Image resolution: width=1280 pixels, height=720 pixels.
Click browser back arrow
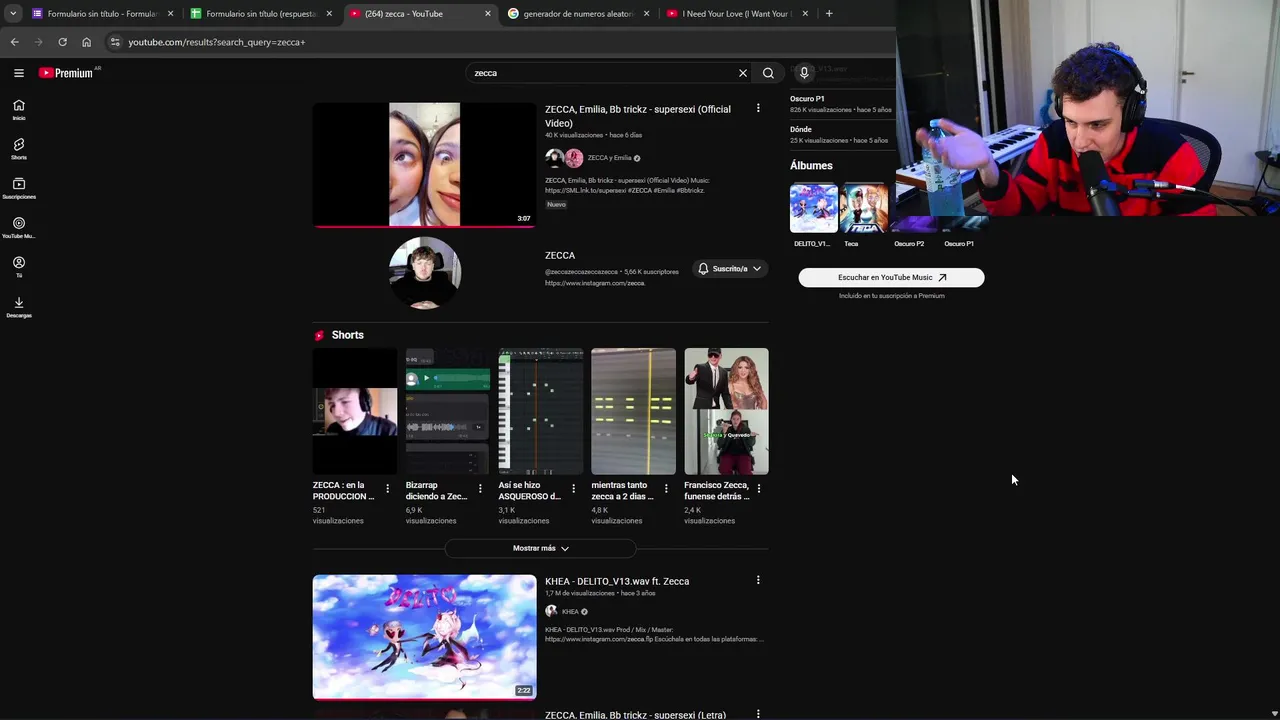14,42
